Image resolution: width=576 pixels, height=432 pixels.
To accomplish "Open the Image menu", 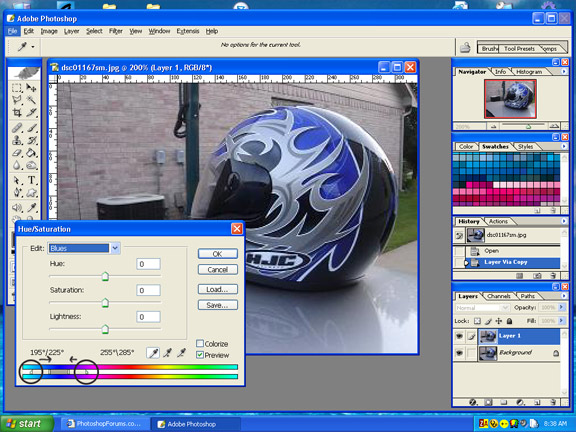I will coord(49,31).
